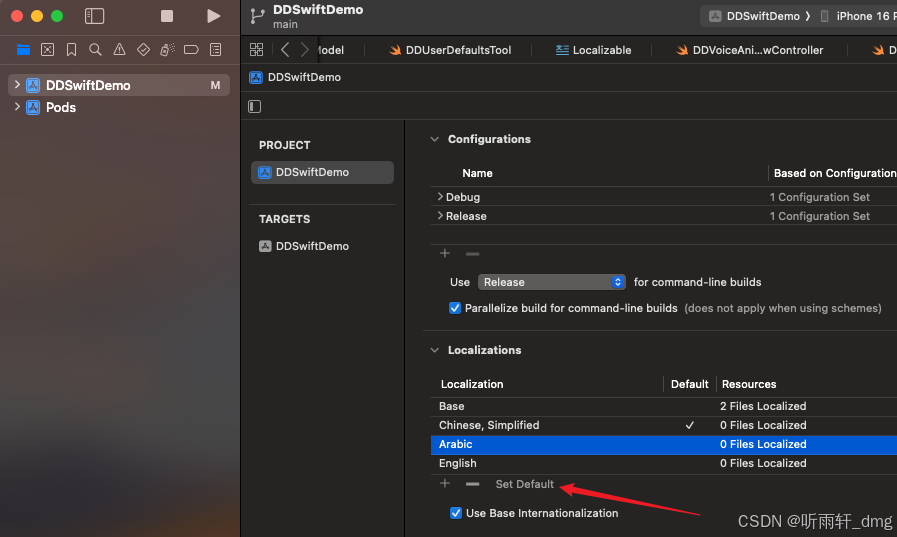The width and height of the screenshot is (897, 537).
Task: Stop the running build
Action: point(166,16)
